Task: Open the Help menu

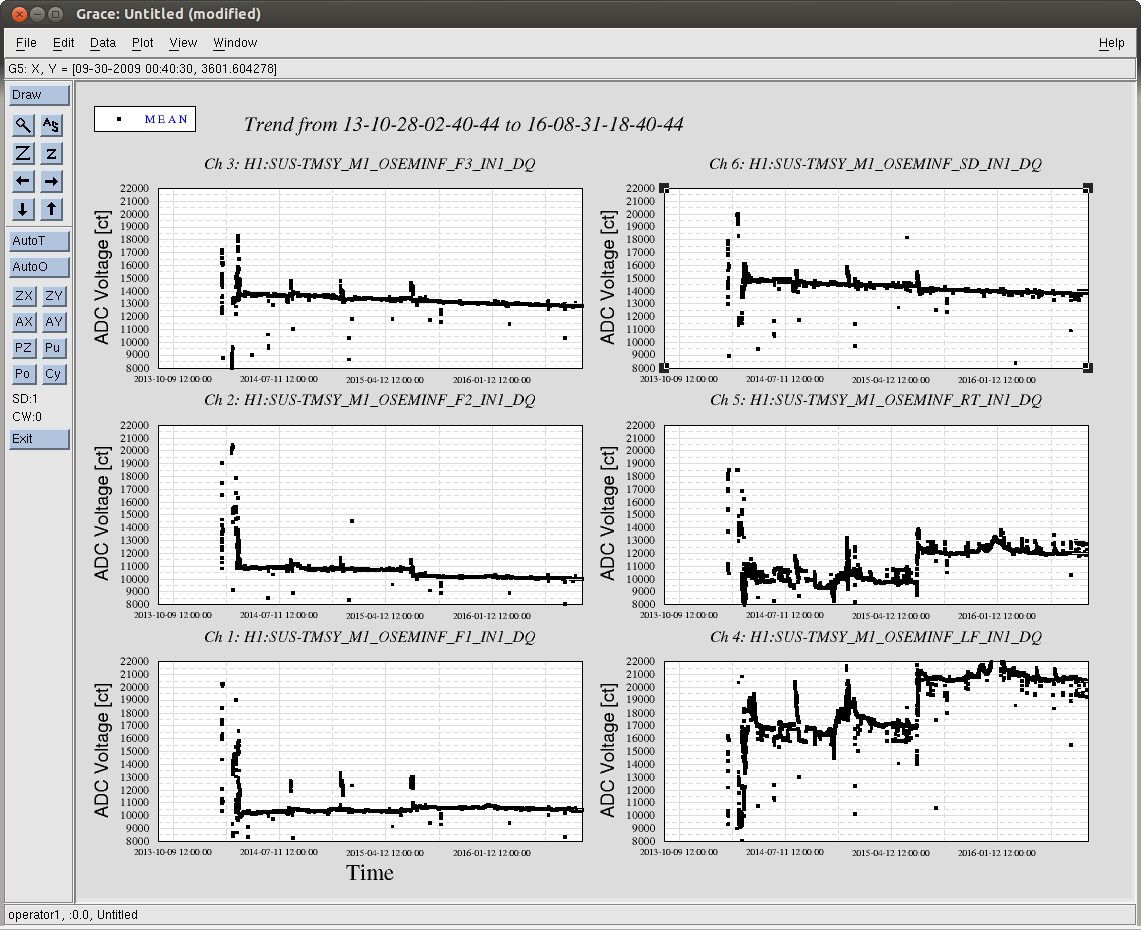Action: coord(1111,43)
